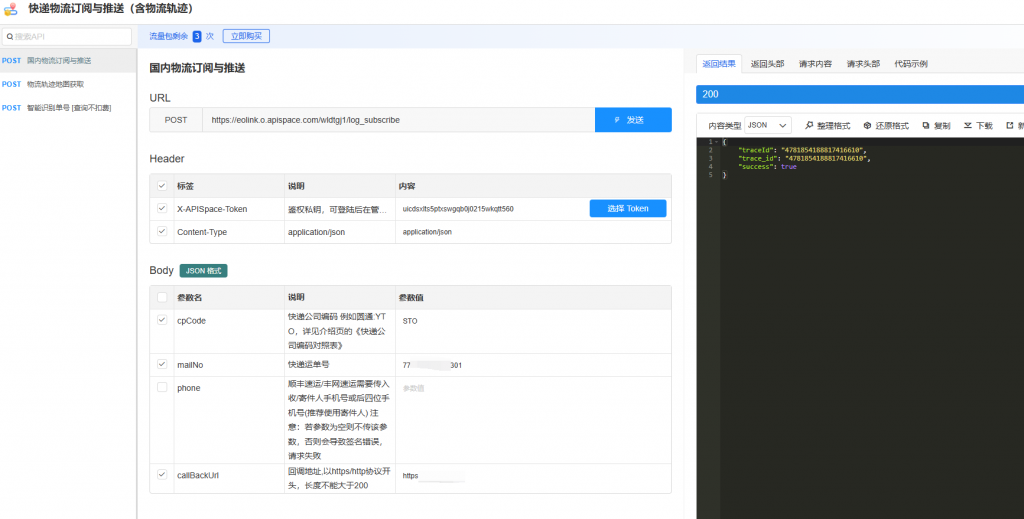Click the restore format (还原格式) cube icon
This screenshot has width=1024, height=519.
pyautogui.click(x=867, y=125)
